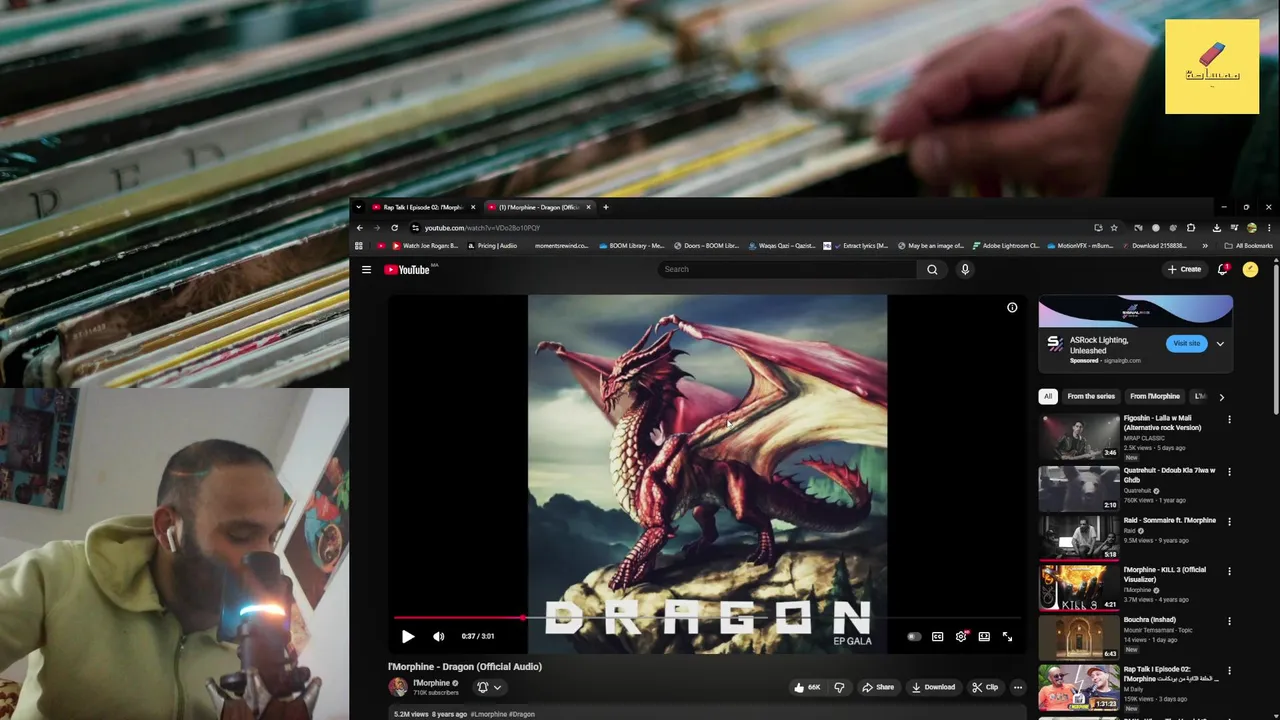Seek on the red video progress bar
This screenshot has width=1280, height=720.
point(707,618)
